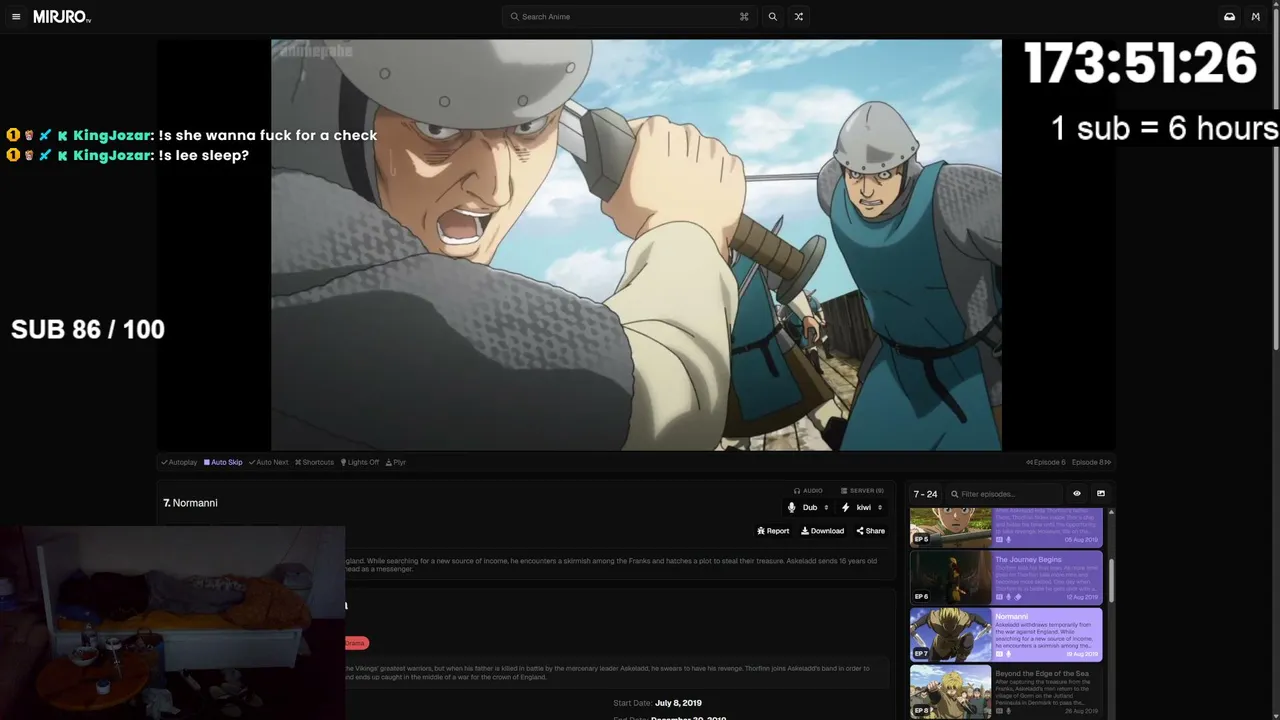Click the filler tag icon on the EP 6 card
Screen dimensions: 1280x720
[1017, 597]
